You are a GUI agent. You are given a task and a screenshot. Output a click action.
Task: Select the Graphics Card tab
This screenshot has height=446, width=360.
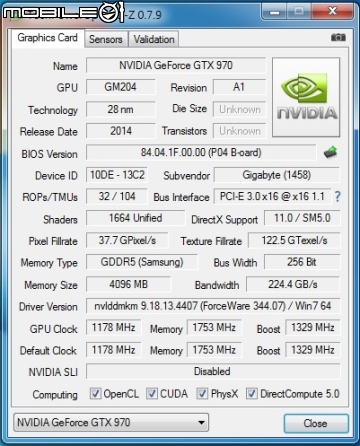point(48,38)
